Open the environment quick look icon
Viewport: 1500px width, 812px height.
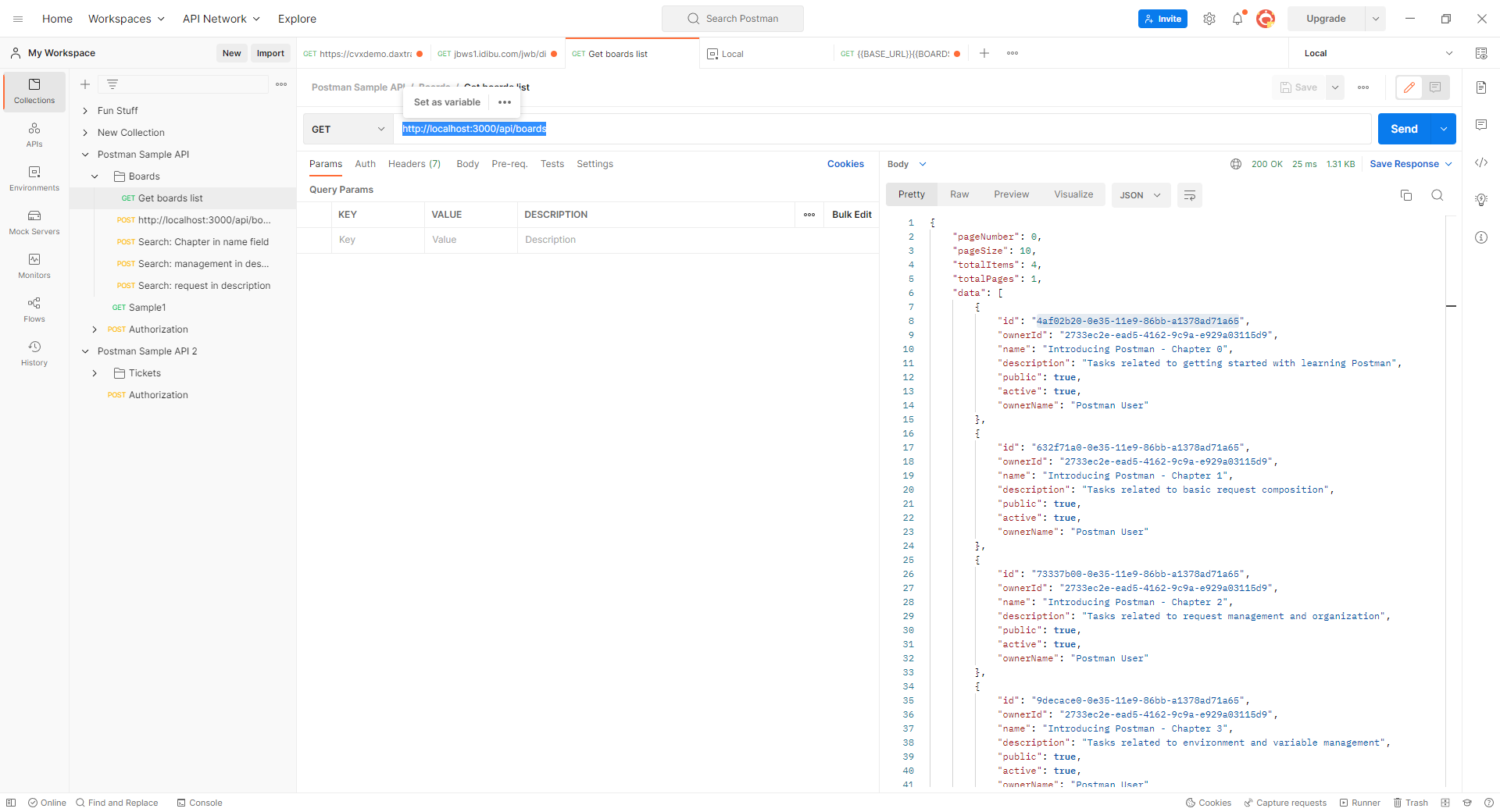click(x=1481, y=53)
